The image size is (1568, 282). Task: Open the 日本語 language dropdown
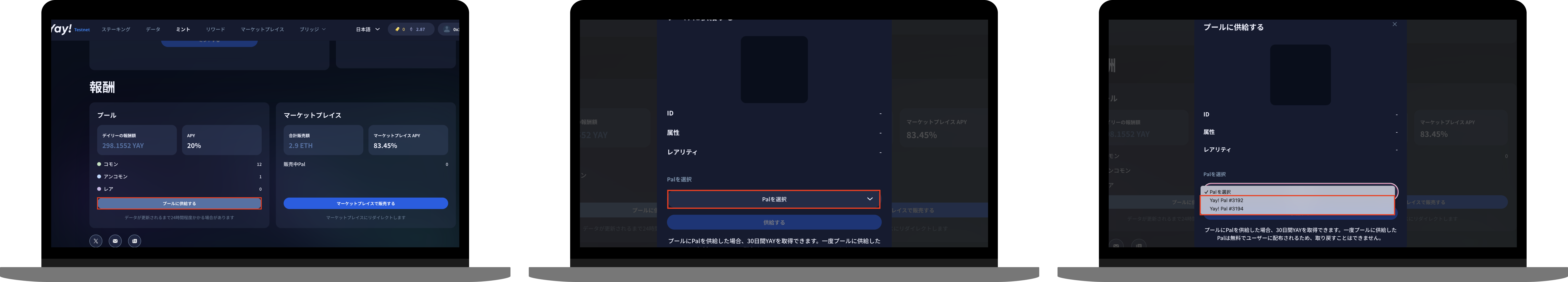[368, 29]
